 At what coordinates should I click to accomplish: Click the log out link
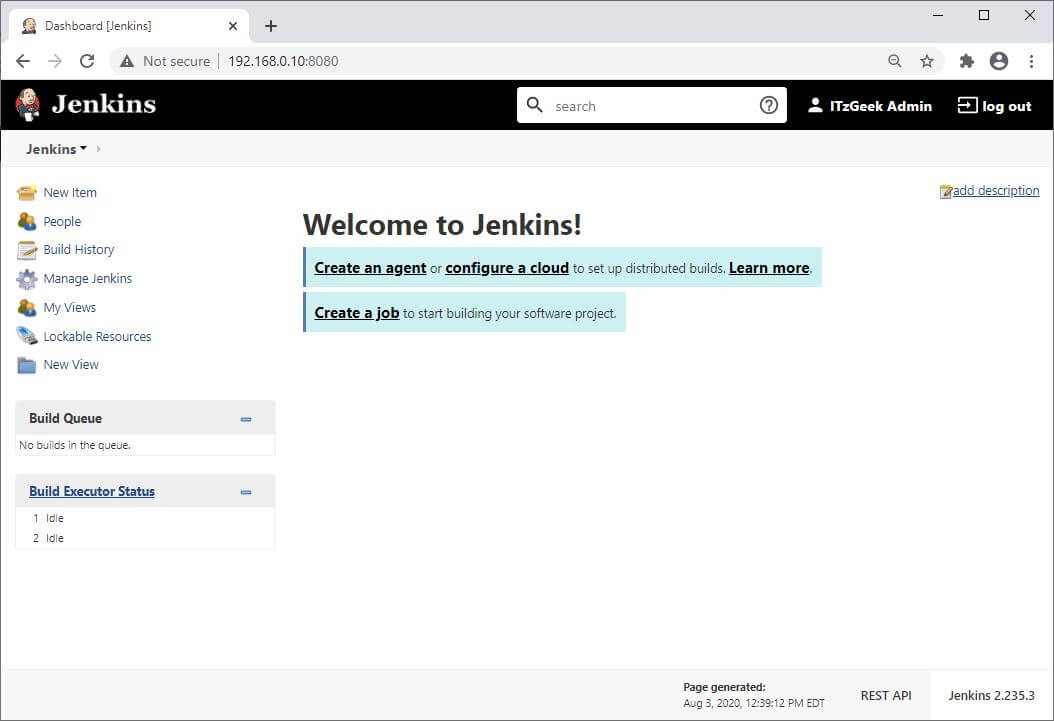coord(1006,106)
